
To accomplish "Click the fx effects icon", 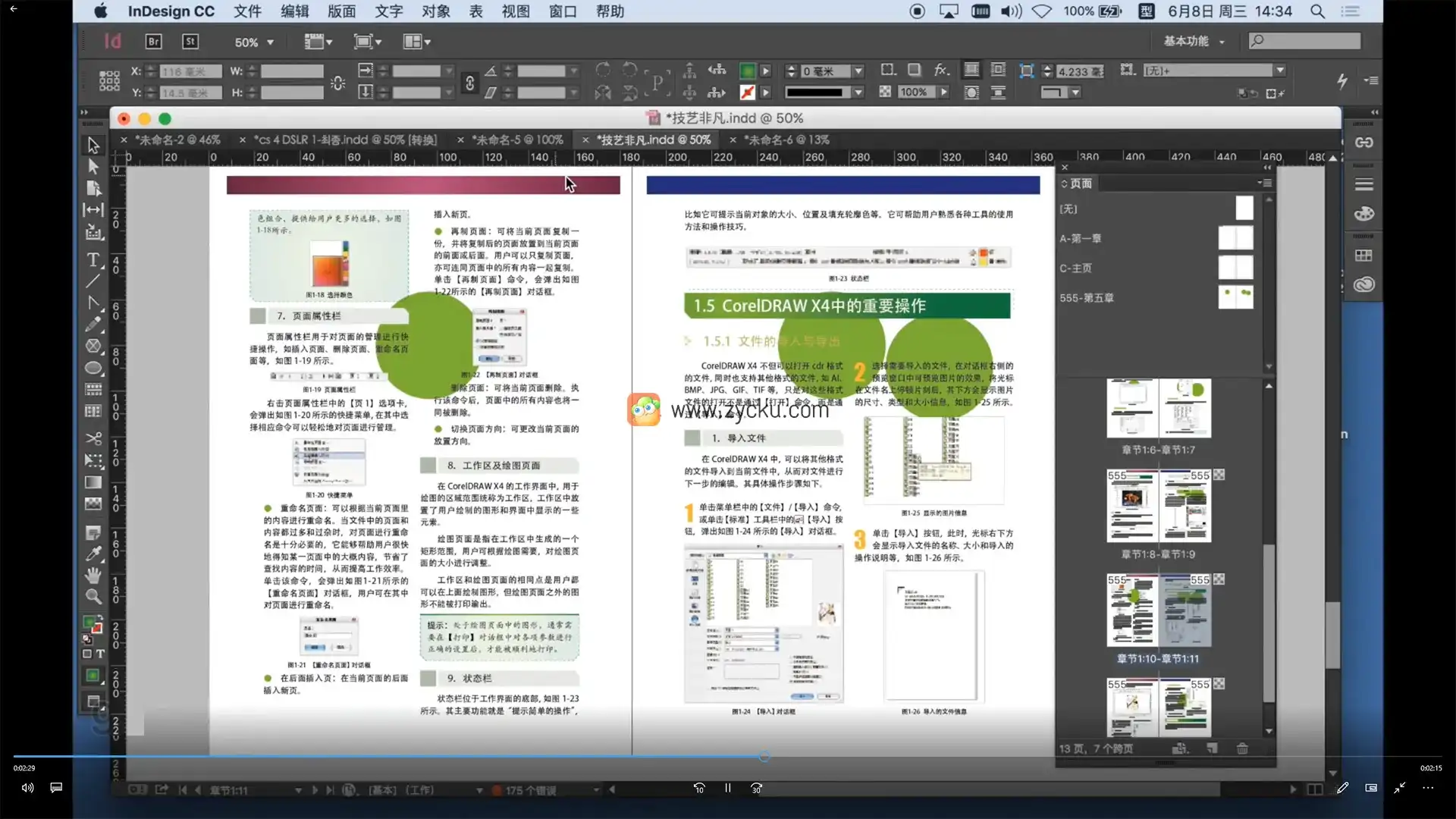I will click(941, 71).
